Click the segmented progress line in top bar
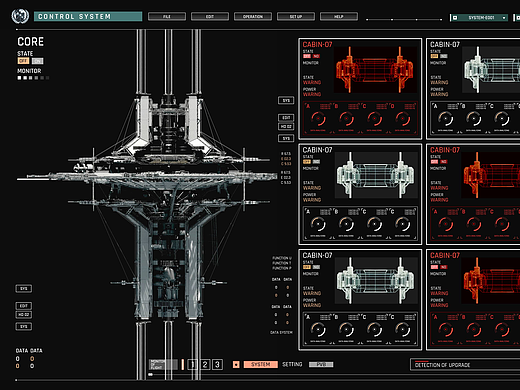 tap(404, 20)
